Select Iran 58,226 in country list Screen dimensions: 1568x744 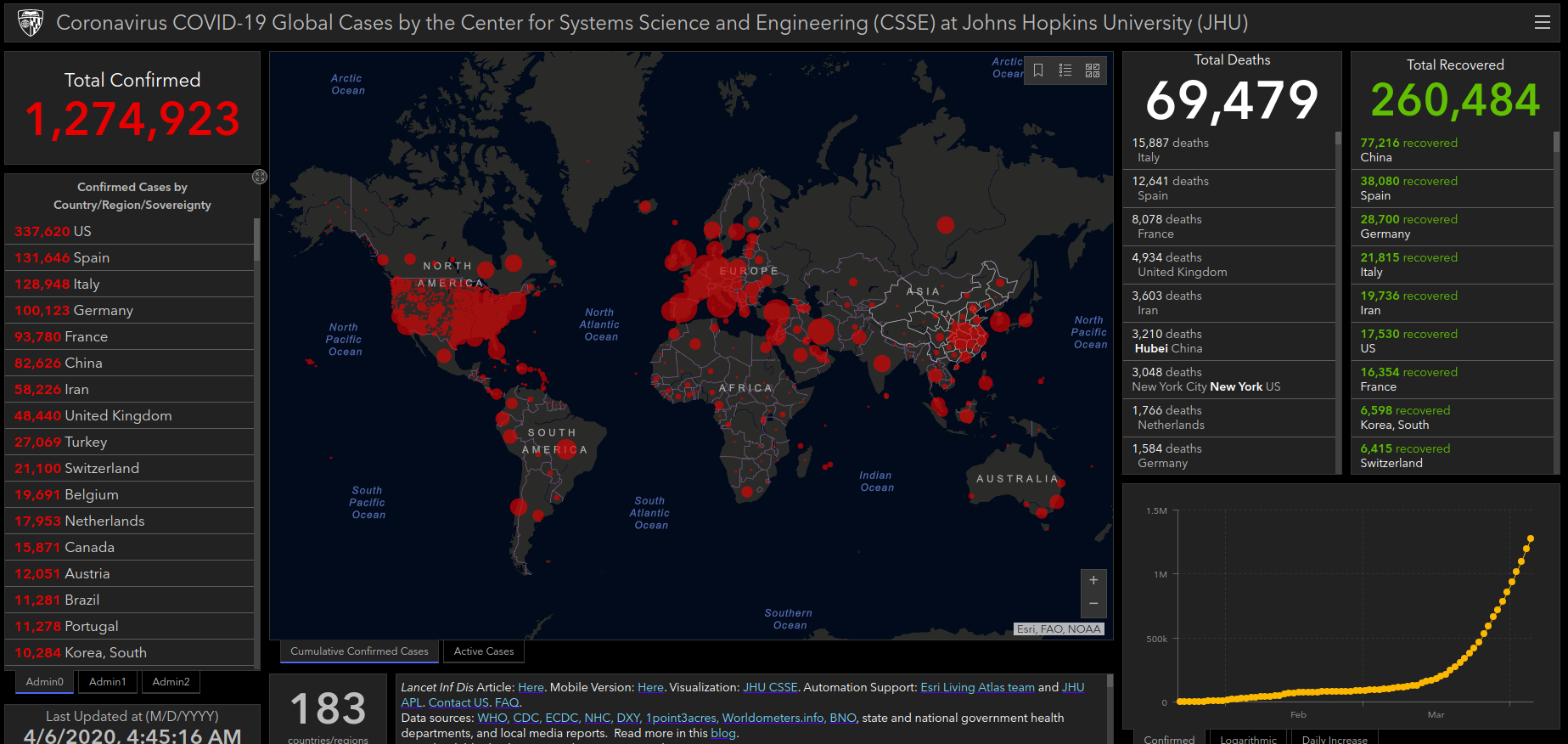coord(129,389)
